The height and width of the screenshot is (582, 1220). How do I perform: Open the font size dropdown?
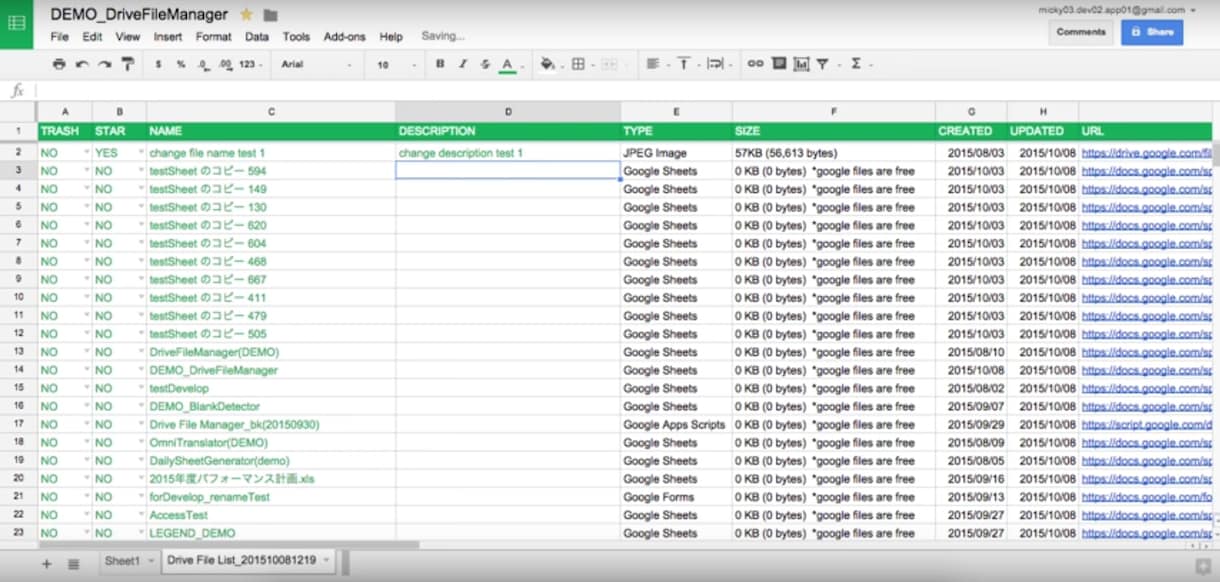[395, 64]
